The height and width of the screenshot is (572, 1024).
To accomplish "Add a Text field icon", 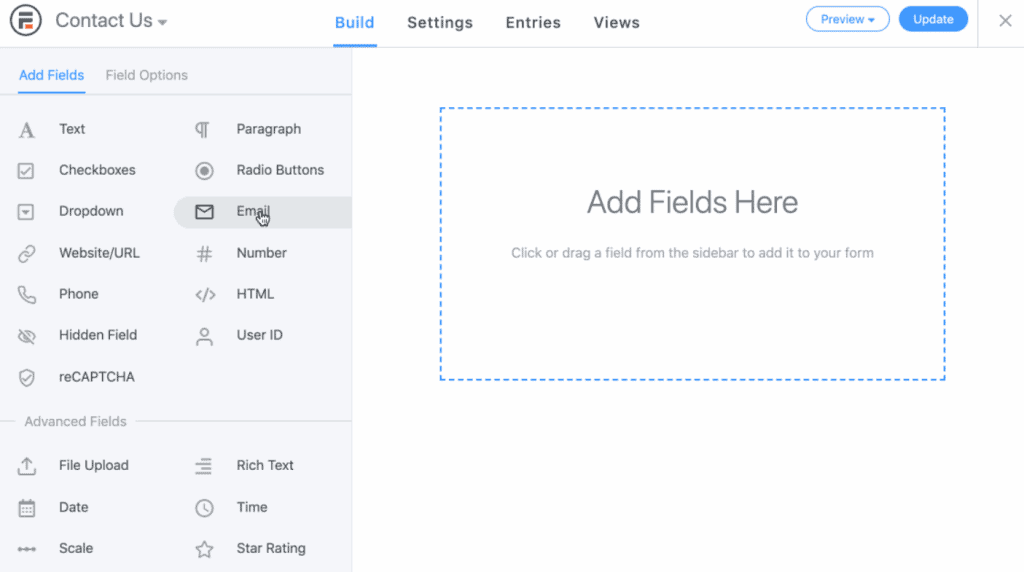I will [x=27, y=130].
